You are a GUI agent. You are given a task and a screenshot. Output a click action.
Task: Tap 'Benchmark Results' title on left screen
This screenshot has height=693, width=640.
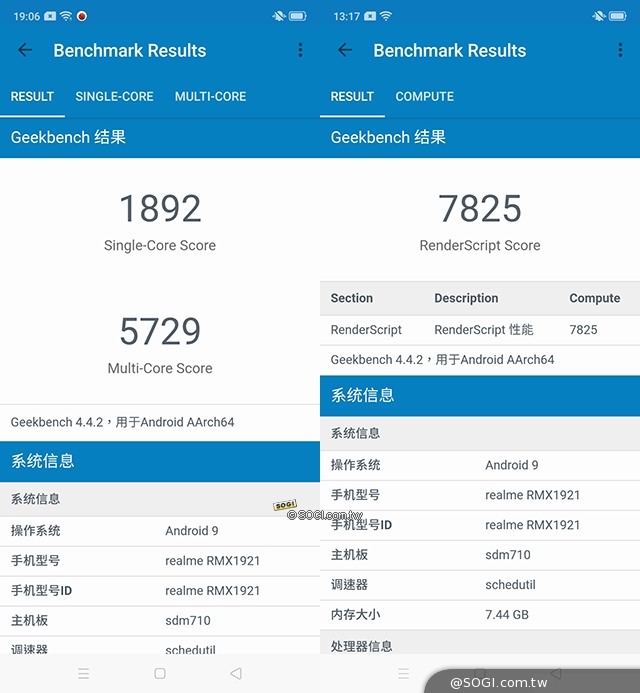130,50
